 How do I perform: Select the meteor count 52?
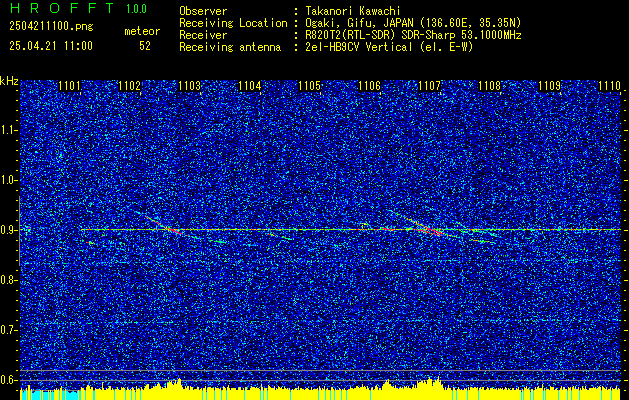(145, 46)
